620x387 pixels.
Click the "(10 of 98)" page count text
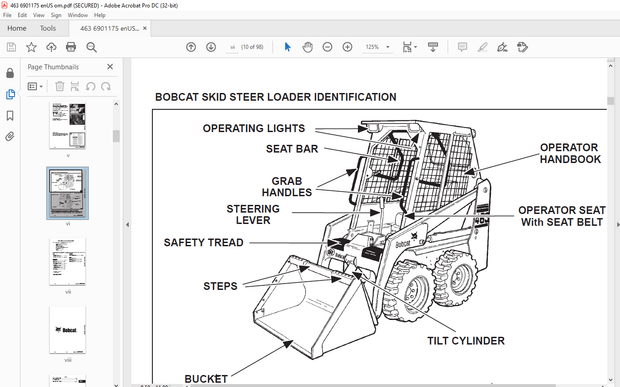point(252,47)
